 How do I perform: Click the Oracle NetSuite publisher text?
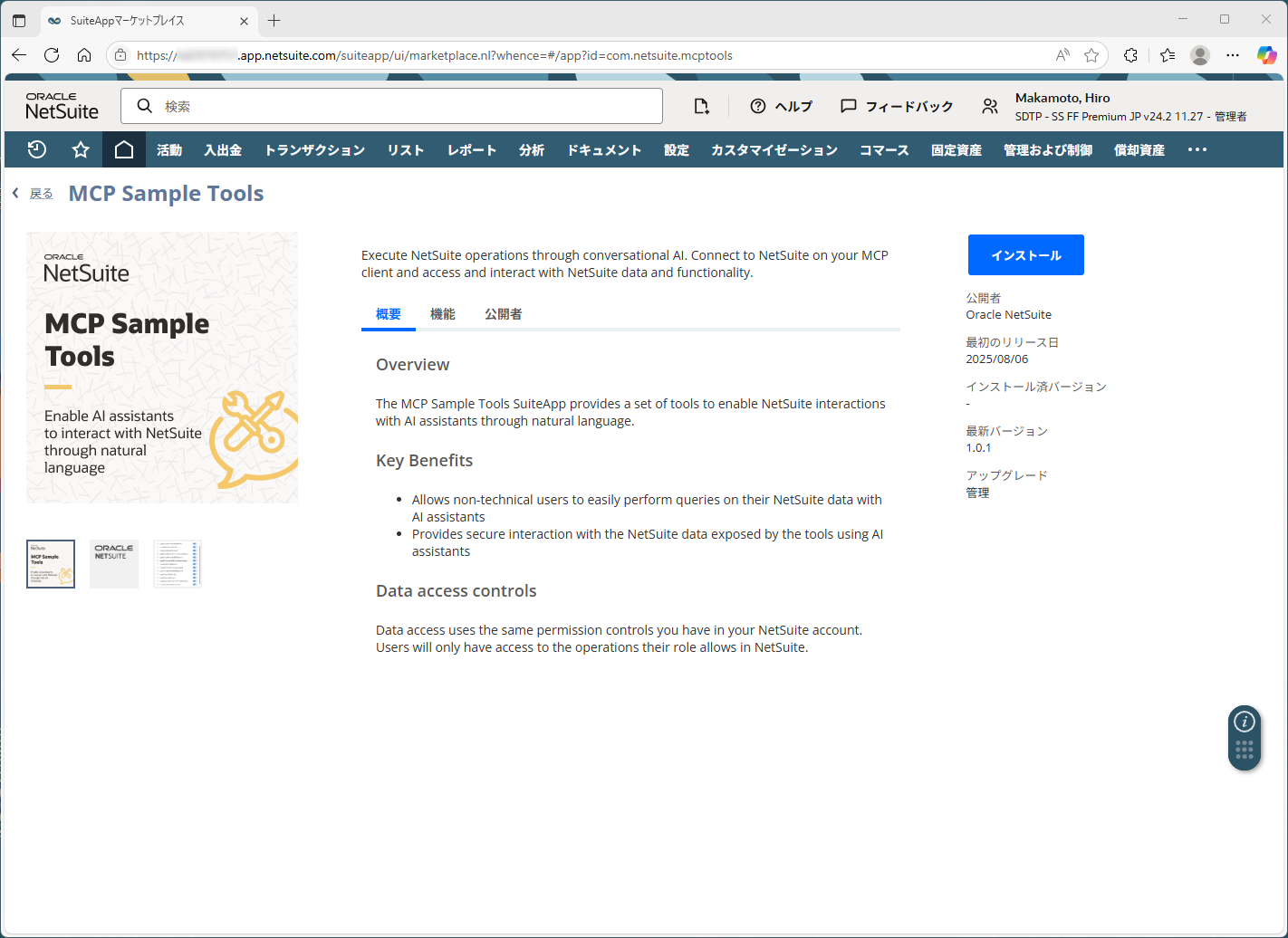pos(1008,315)
